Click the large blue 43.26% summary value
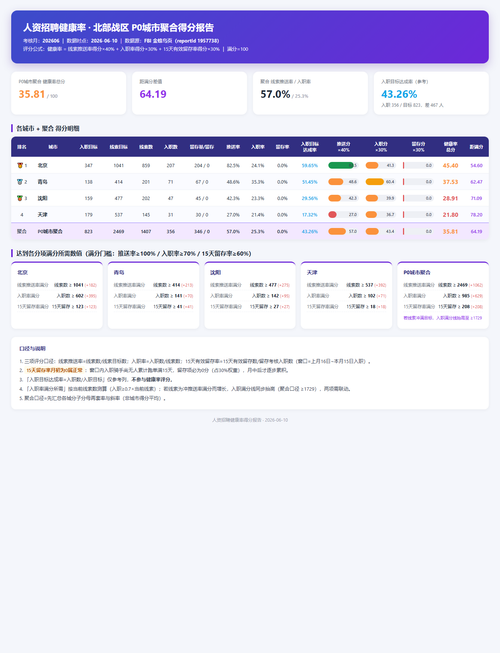 pos(399,94)
